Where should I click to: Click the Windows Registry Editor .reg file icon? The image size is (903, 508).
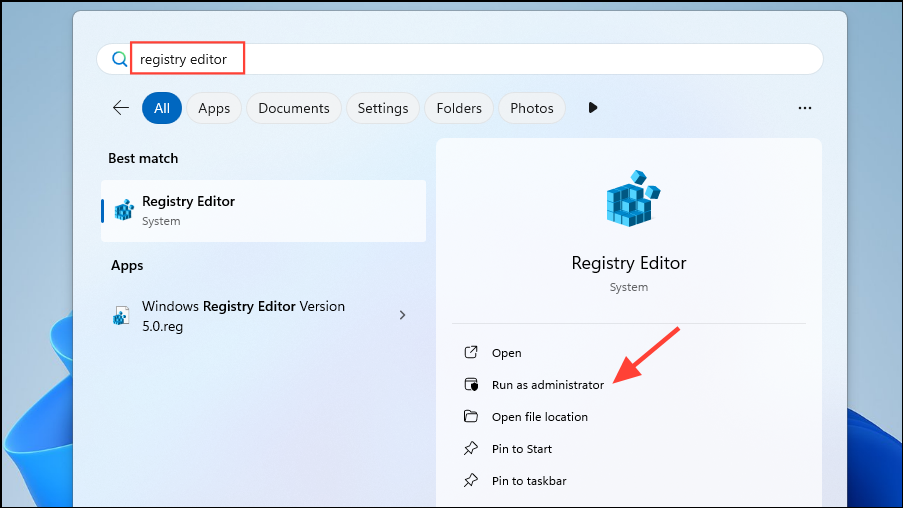(x=121, y=316)
